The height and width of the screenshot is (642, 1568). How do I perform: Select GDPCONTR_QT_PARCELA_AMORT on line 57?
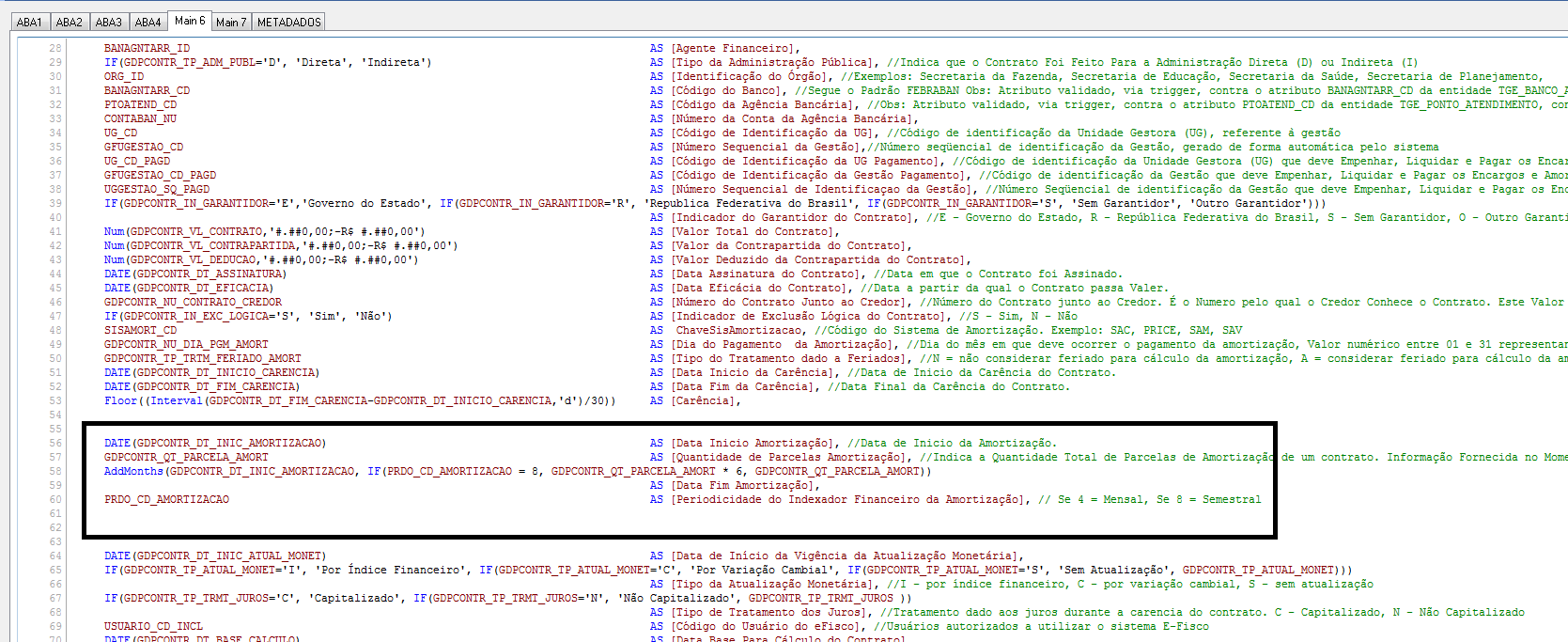pyautogui.click(x=186, y=457)
